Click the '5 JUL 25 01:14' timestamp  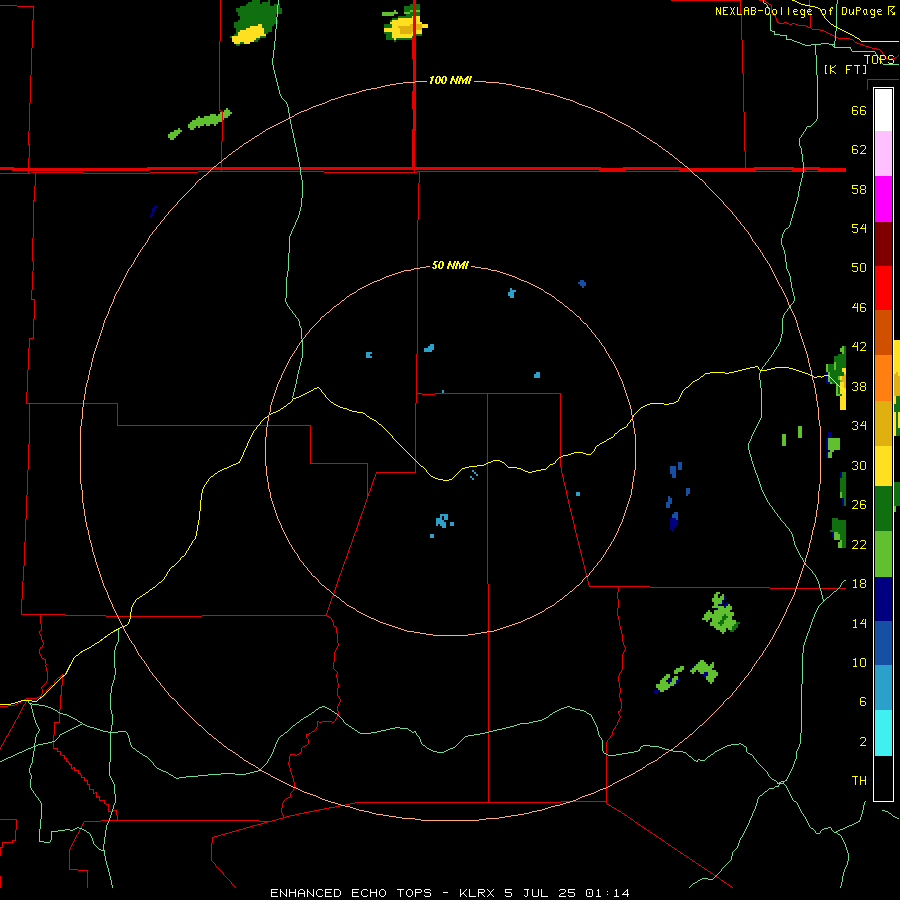[x=567, y=893]
